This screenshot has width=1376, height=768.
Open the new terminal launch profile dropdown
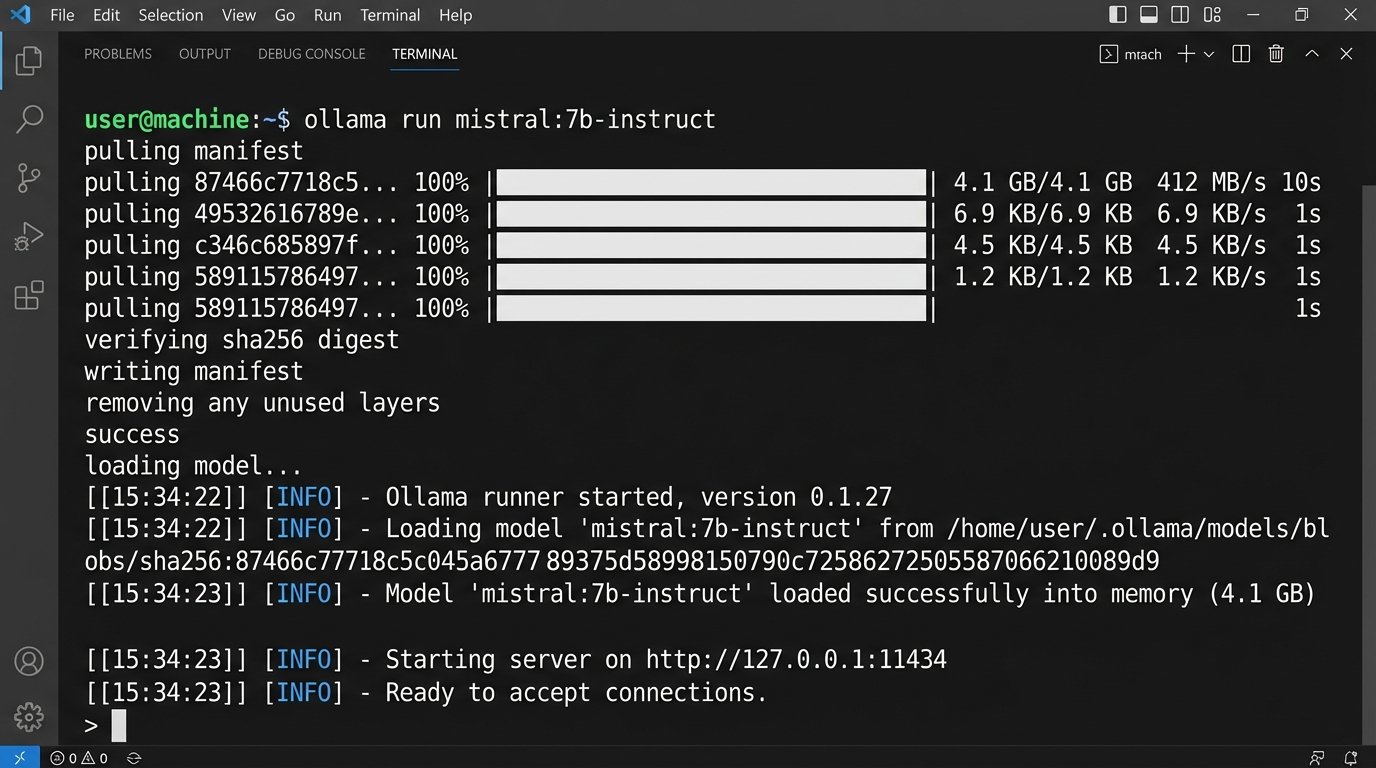(1209, 54)
